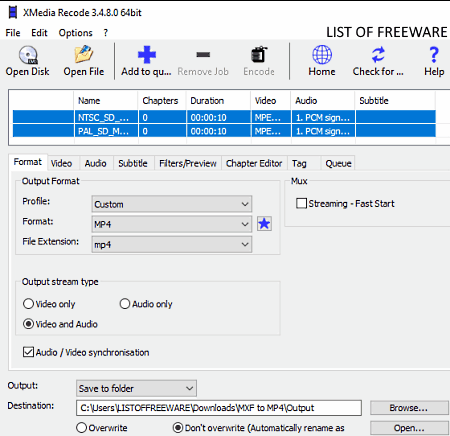Screen dimensions: 450x436
Task: Open the Options menu
Action: 75,33
